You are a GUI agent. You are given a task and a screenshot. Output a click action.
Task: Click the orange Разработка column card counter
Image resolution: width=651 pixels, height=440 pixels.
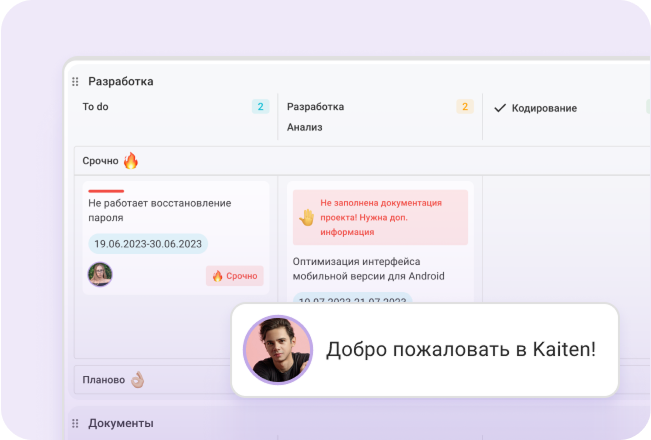pos(464,106)
